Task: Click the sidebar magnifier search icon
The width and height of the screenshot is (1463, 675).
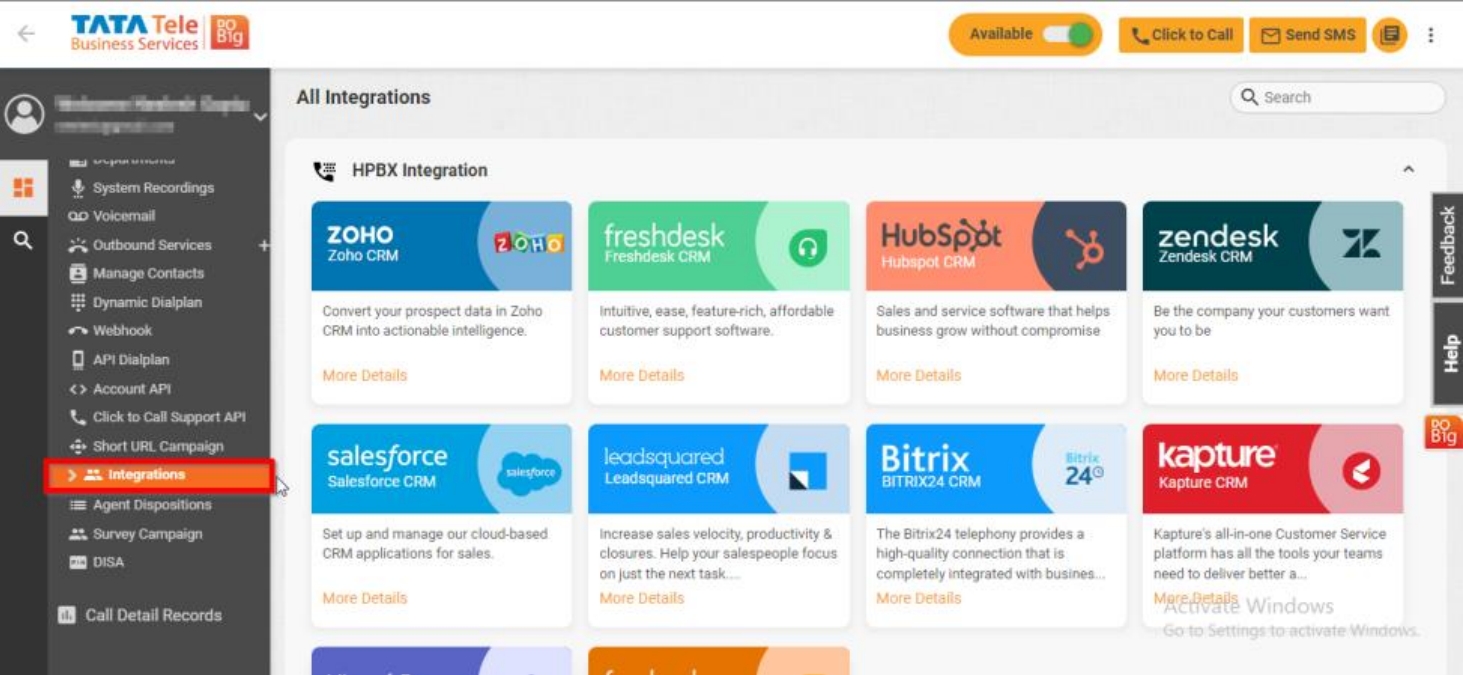Action: [x=23, y=240]
